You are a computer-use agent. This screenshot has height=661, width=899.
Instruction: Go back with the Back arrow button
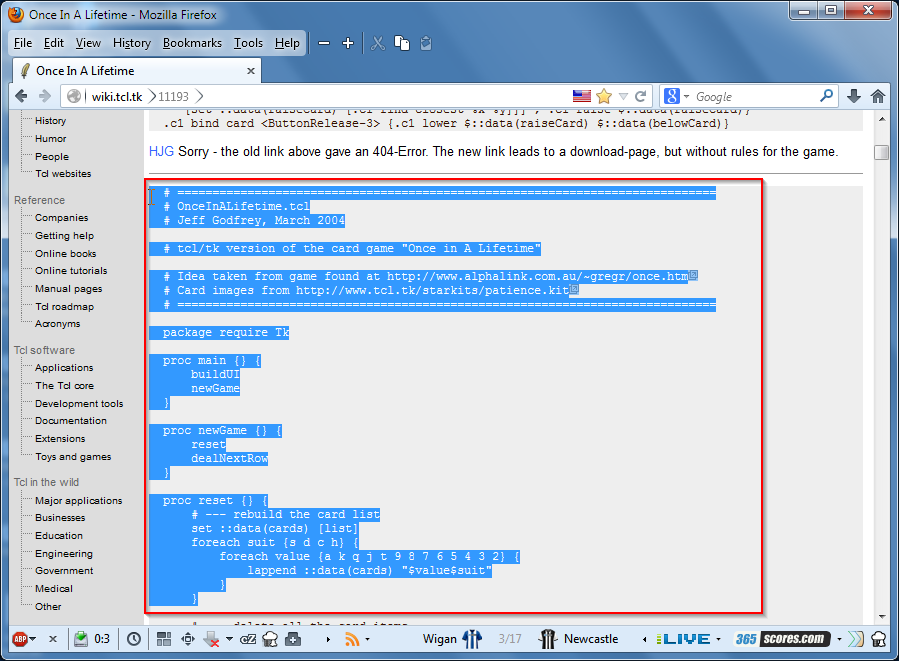click(x=21, y=96)
